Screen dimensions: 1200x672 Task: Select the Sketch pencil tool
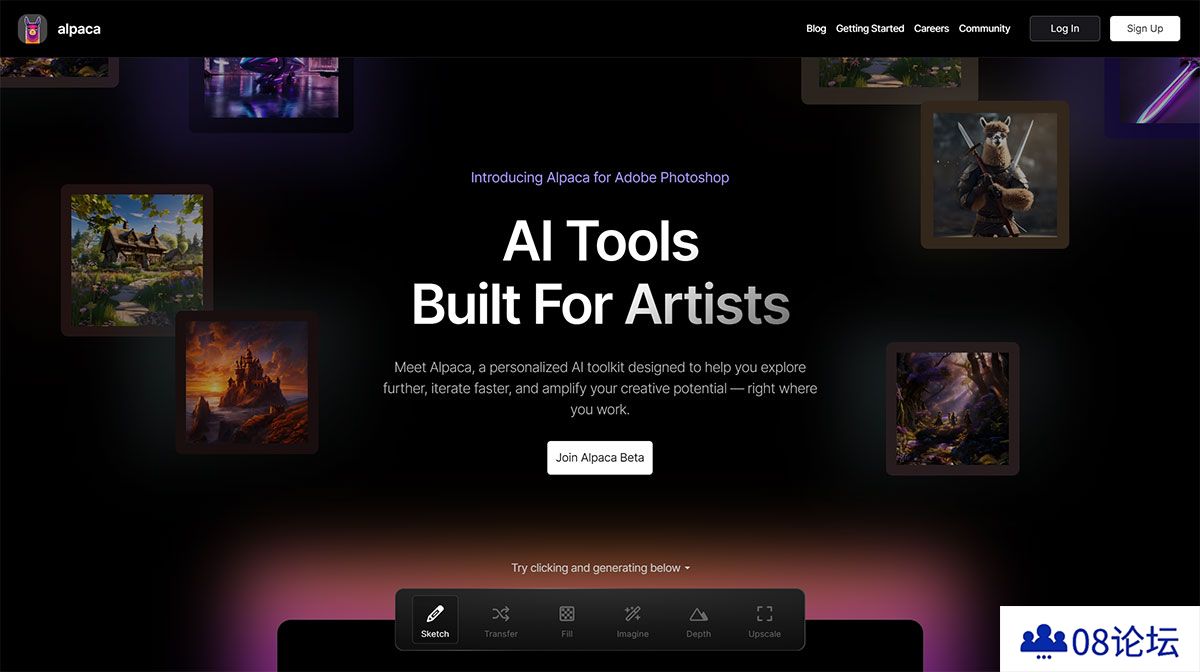click(435, 619)
